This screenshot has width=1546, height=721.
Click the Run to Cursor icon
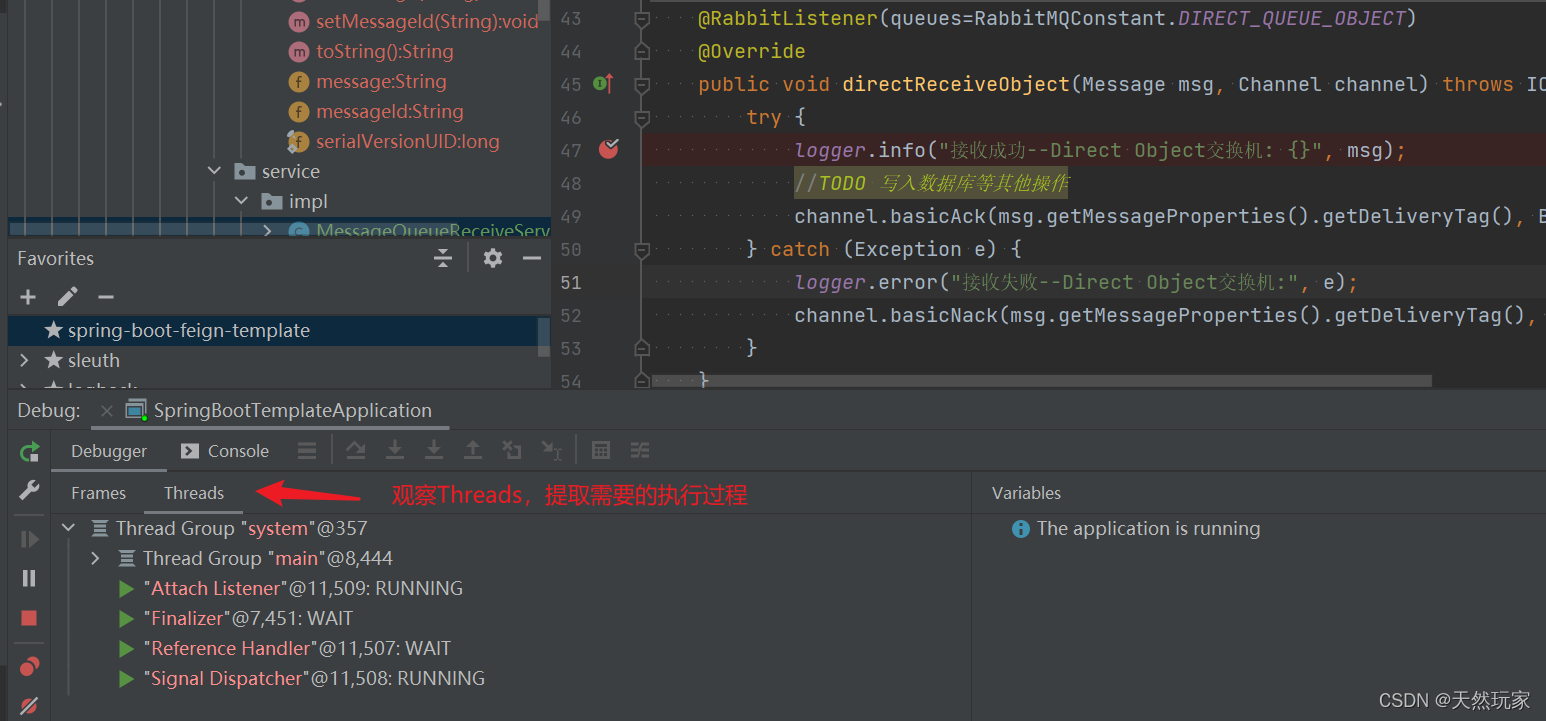(x=551, y=451)
